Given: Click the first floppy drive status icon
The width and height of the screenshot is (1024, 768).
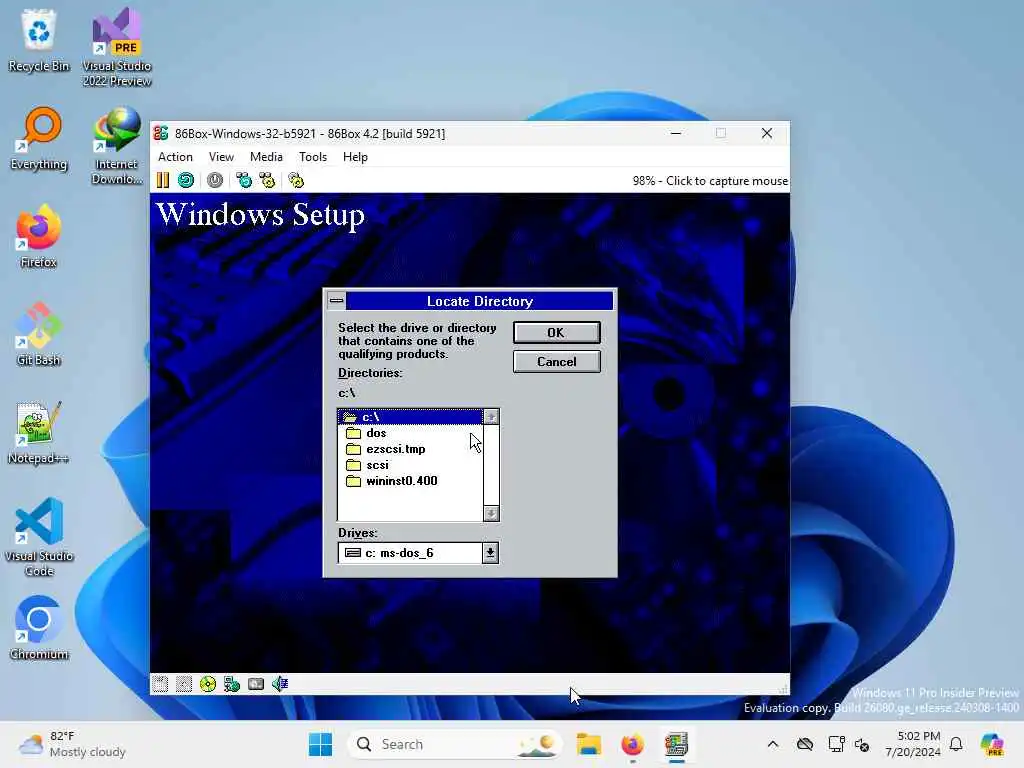Looking at the screenshot, I should (x=160, y=684).
